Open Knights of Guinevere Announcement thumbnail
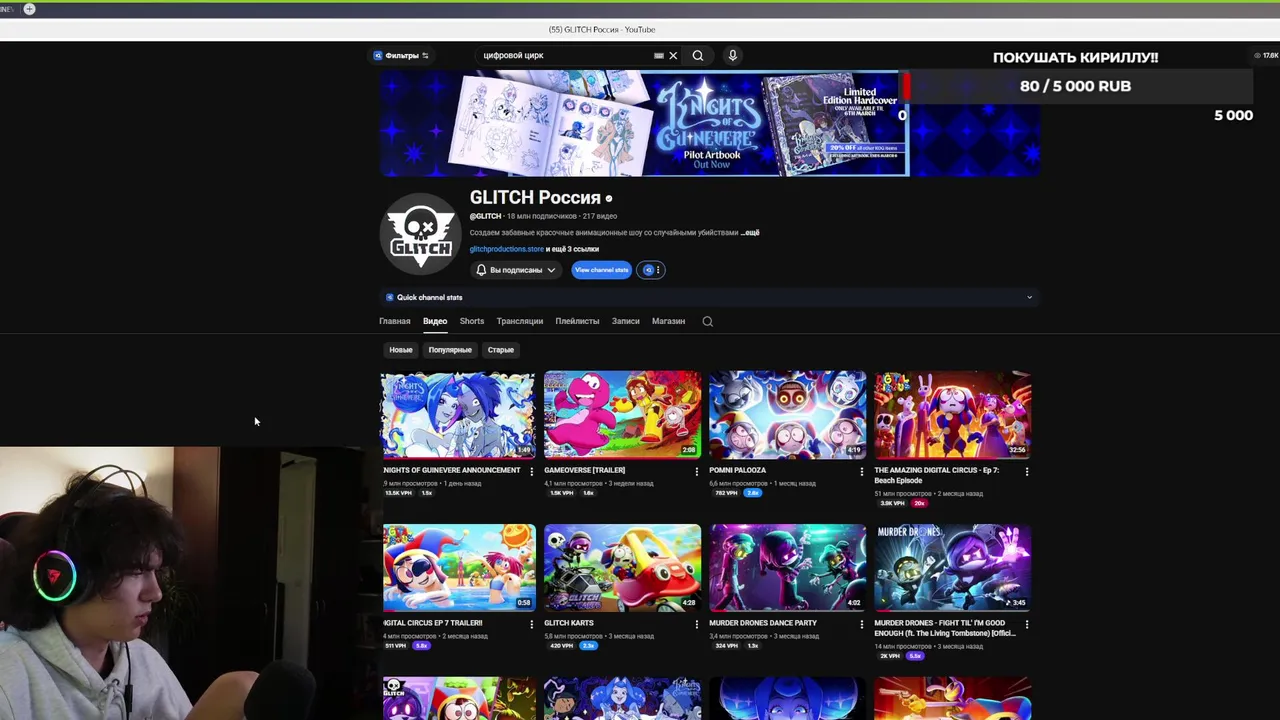 coord(459,415)
